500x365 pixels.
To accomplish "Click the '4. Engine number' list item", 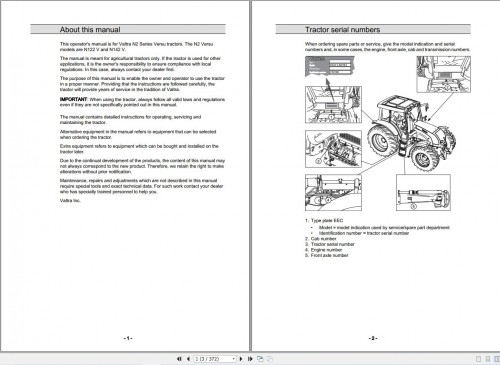I will [323, 250].
